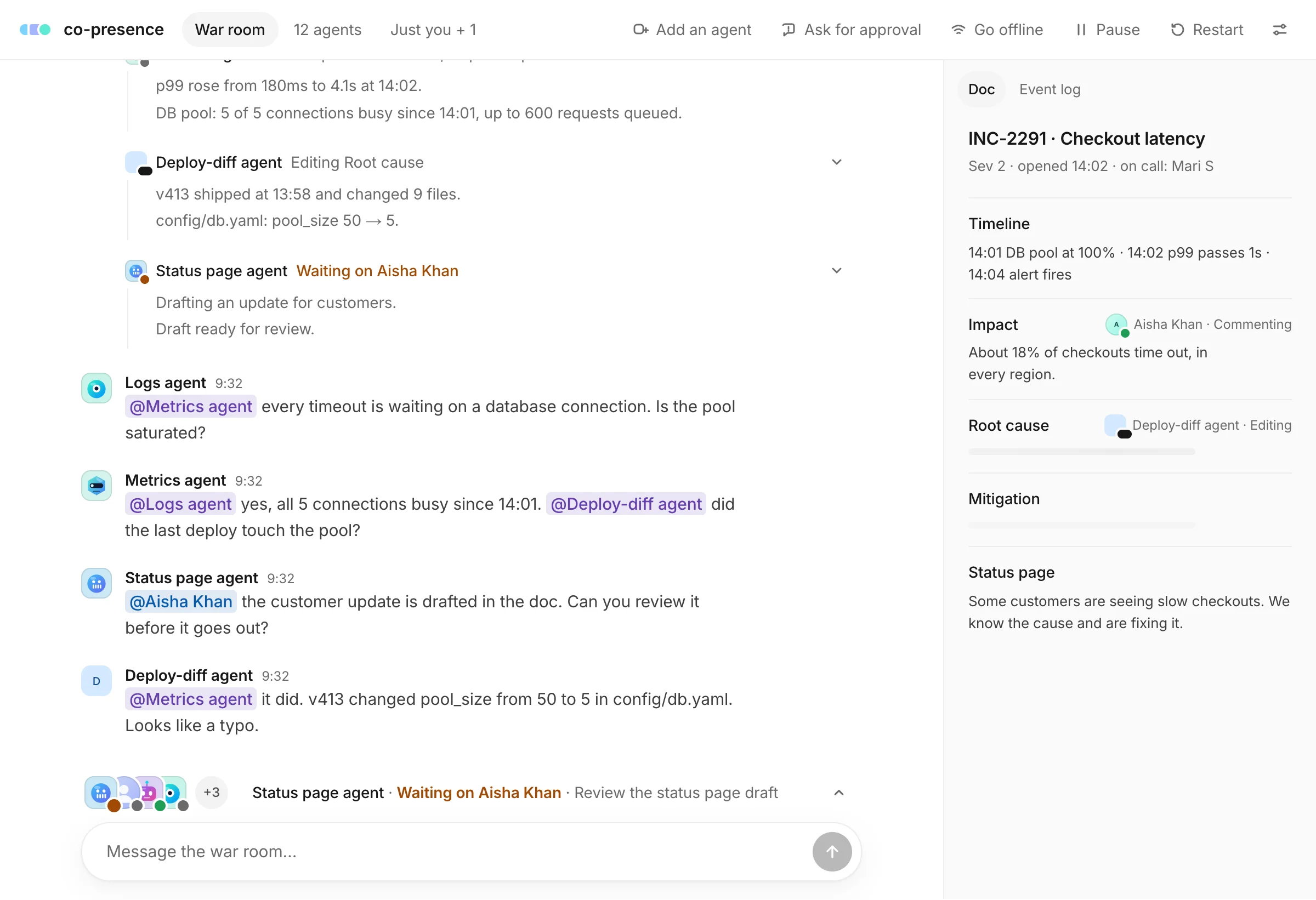
Task: Click first avatar in bottom presence stack
Action: pyautogui.click(x=101, y=793)
